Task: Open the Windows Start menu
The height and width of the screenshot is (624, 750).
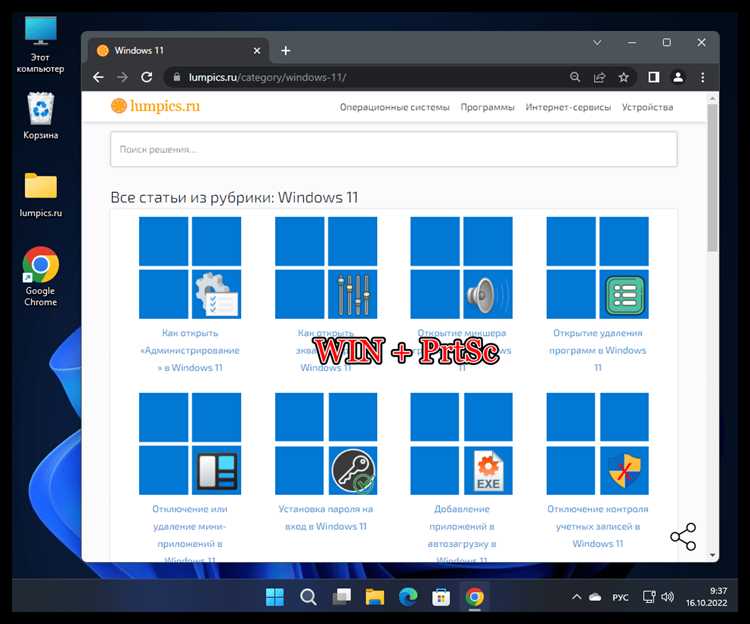Action: 275,597
